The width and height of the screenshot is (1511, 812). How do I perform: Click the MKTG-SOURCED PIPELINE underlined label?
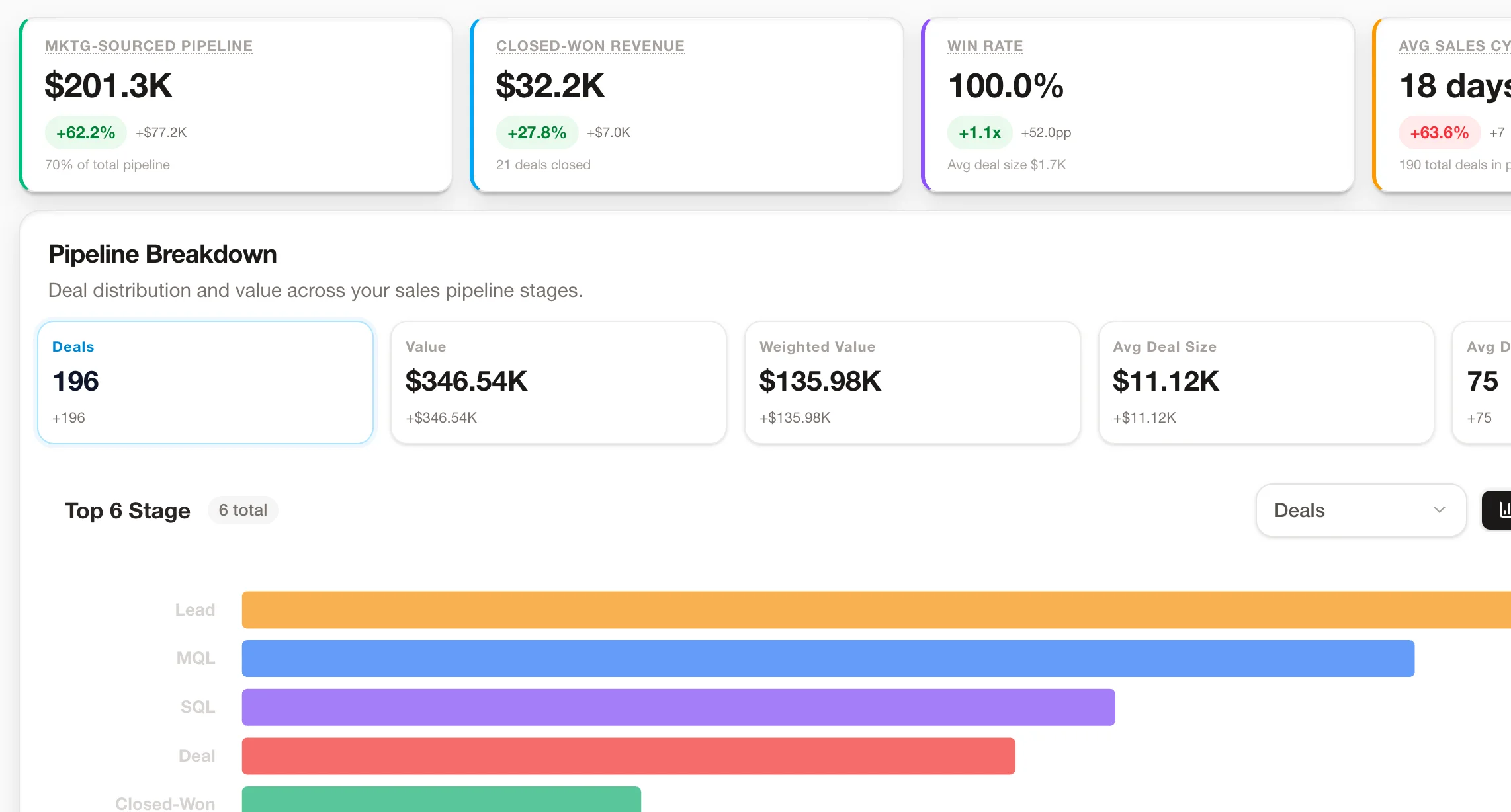pos(149,46)
